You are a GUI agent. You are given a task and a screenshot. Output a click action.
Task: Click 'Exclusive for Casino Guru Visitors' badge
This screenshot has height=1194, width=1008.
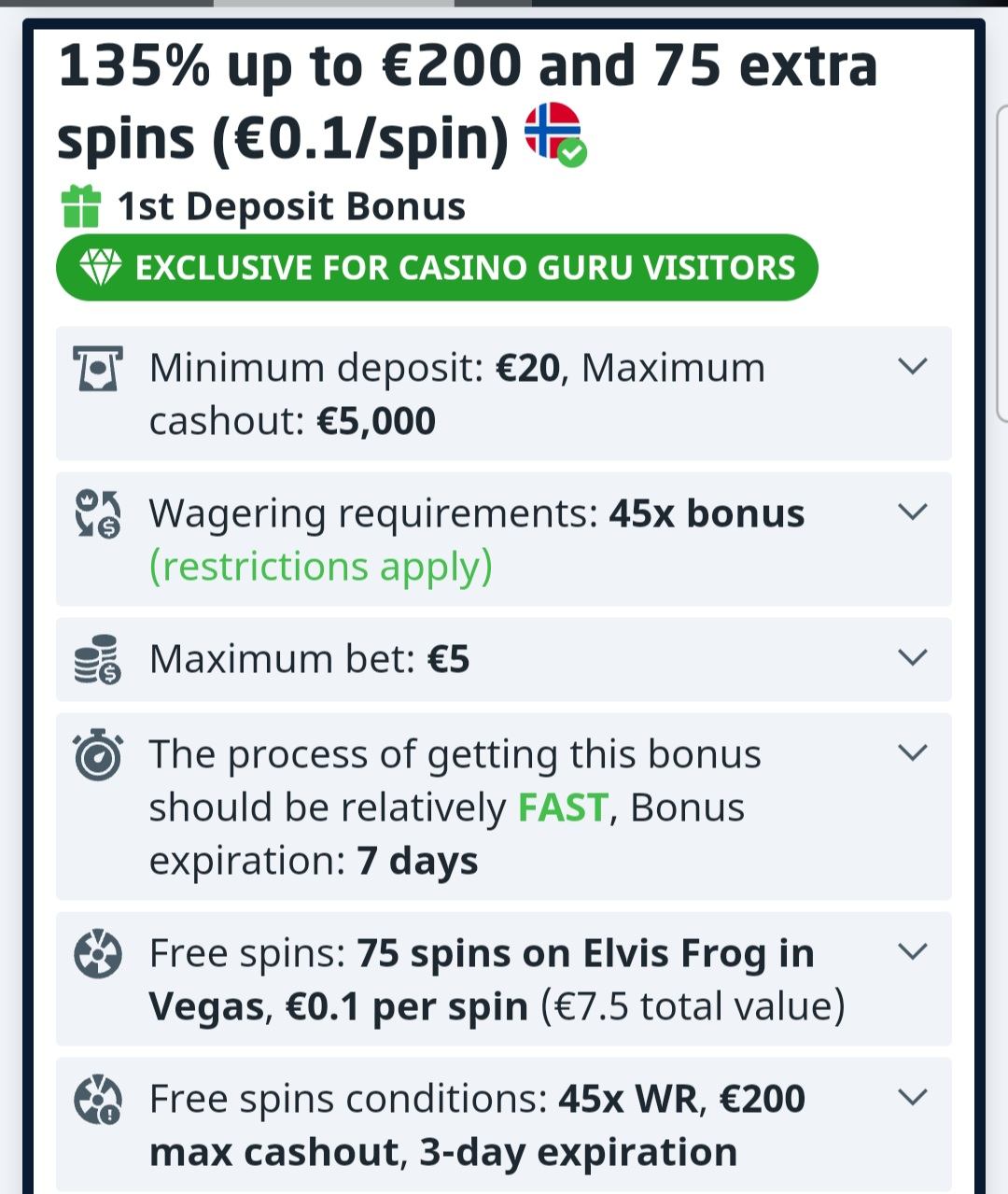coord(437,268)
